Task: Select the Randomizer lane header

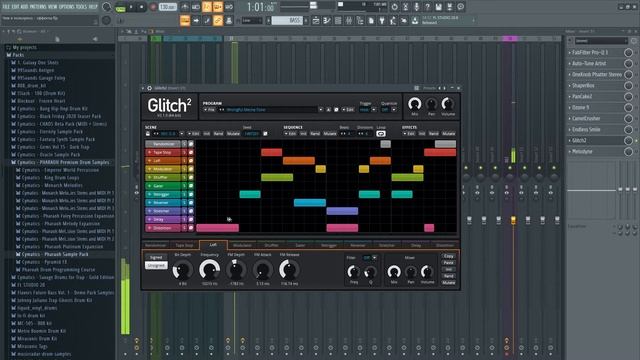Action: pyautogui.click(x=163, y=144)
